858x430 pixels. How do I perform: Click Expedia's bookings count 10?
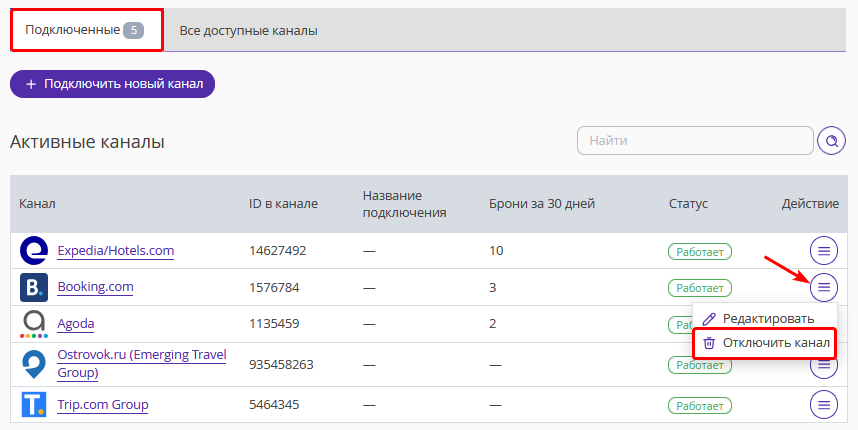tap(496, 251)
